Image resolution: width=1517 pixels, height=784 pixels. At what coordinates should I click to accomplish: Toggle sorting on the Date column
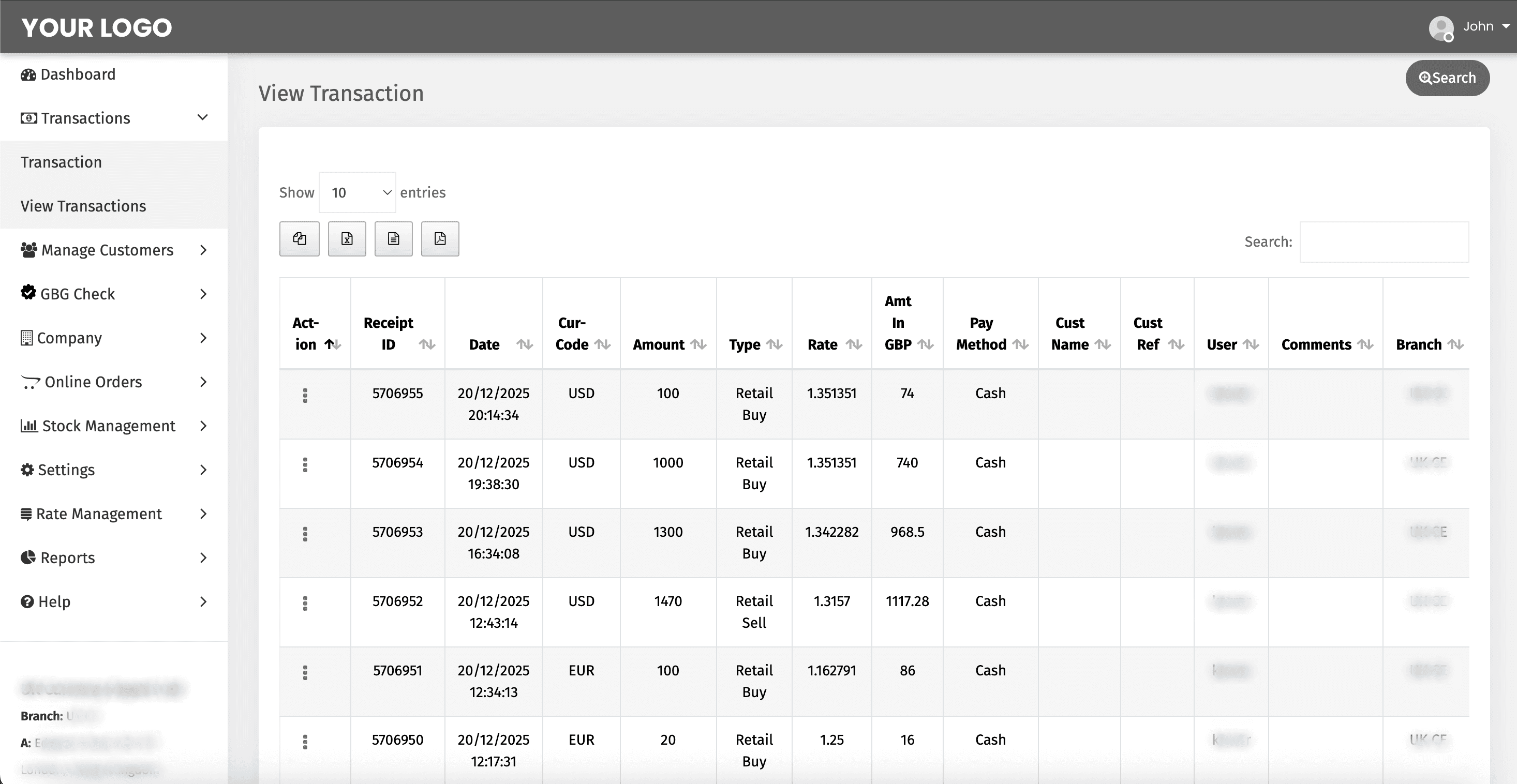tap(524, 344)
